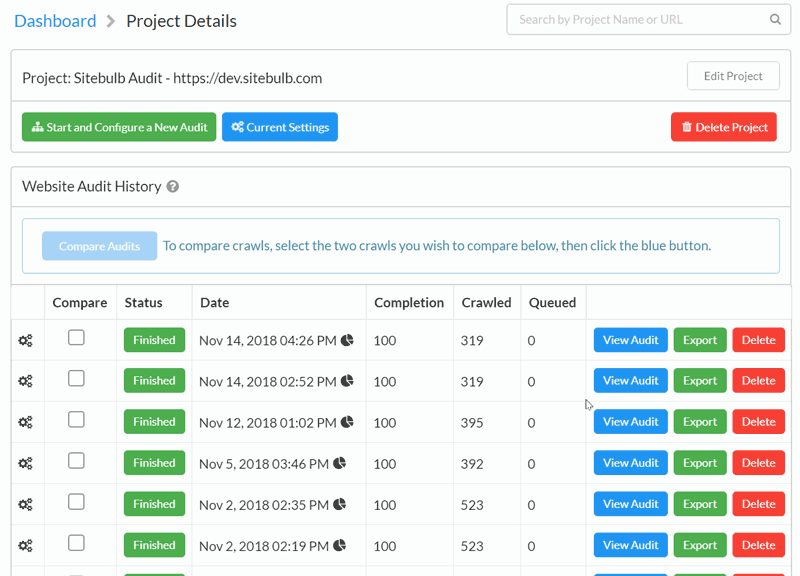Screen dimensions: 800x576
Task: Open settings gears for Nov 2 02:35 PM audit
Action: 26,505
